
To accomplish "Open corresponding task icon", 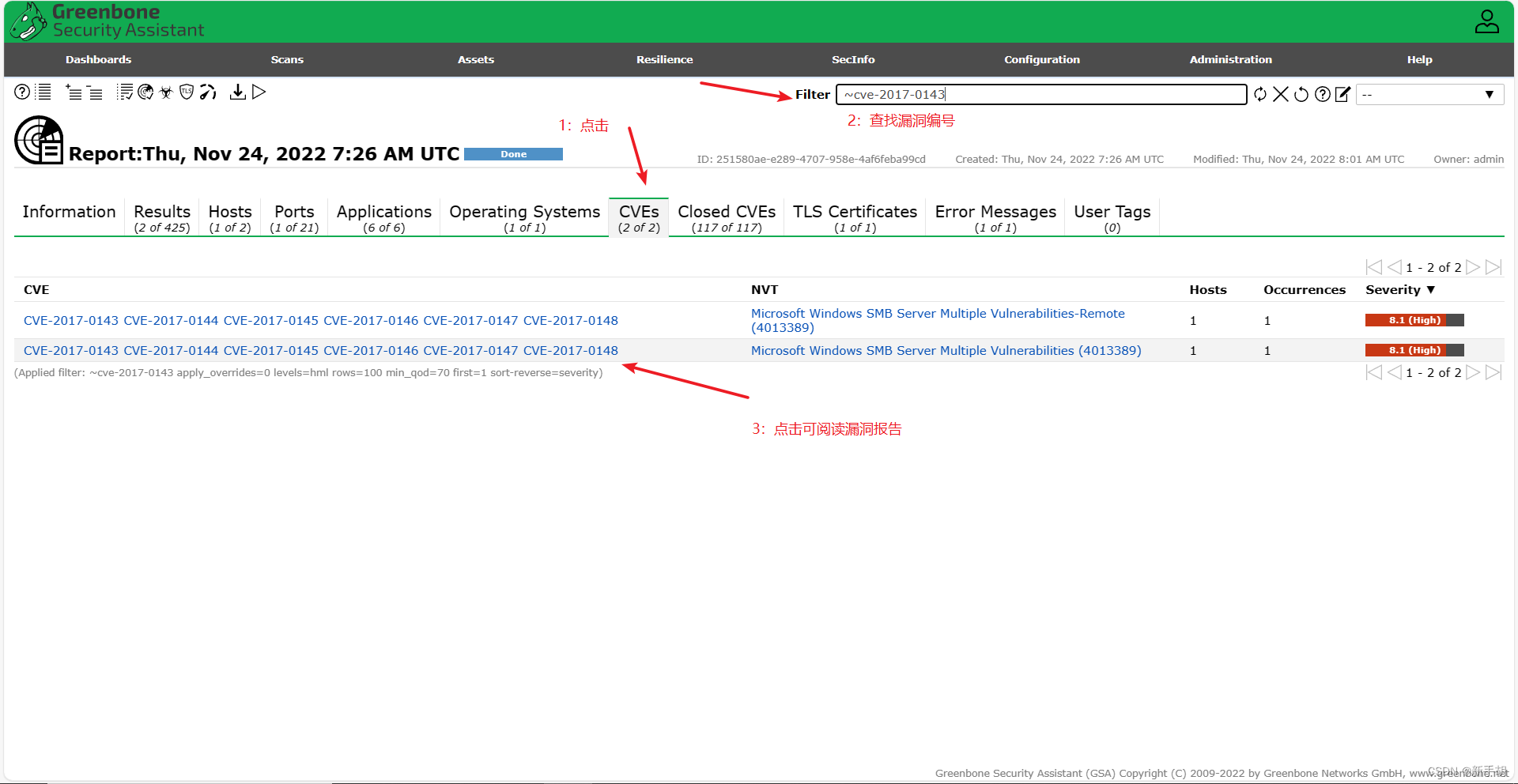I will [125, 92].
